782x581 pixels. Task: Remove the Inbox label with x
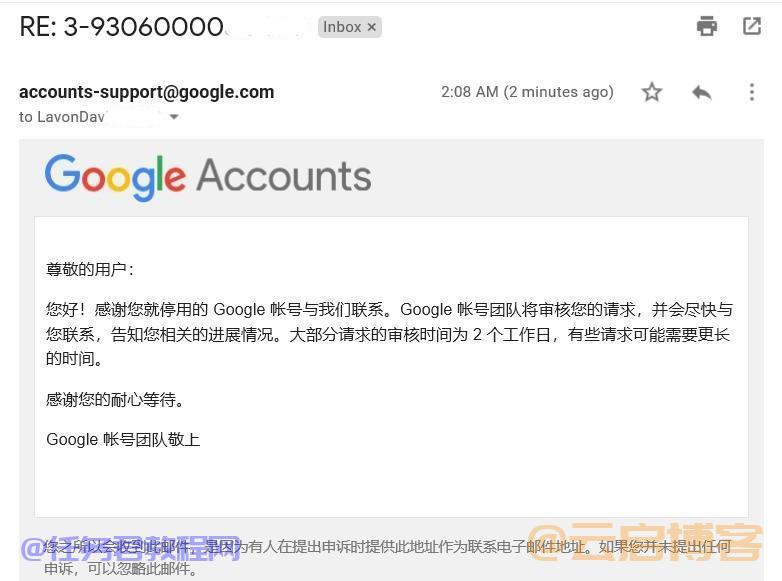coord(372,27)
